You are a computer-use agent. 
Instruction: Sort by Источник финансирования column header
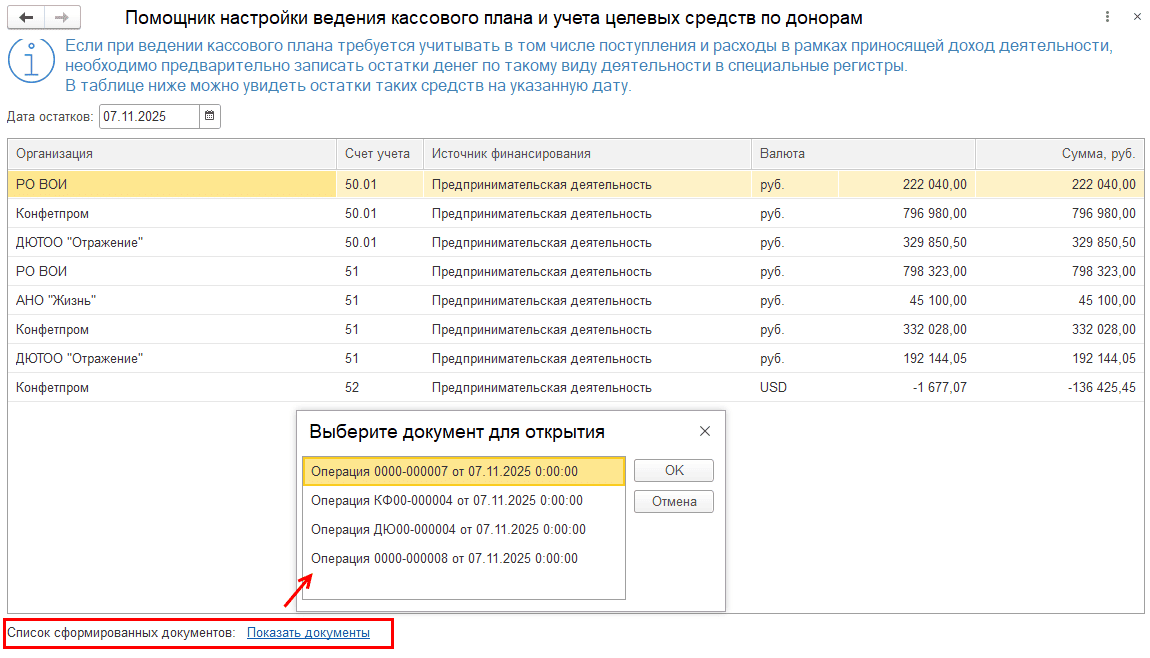586,154
